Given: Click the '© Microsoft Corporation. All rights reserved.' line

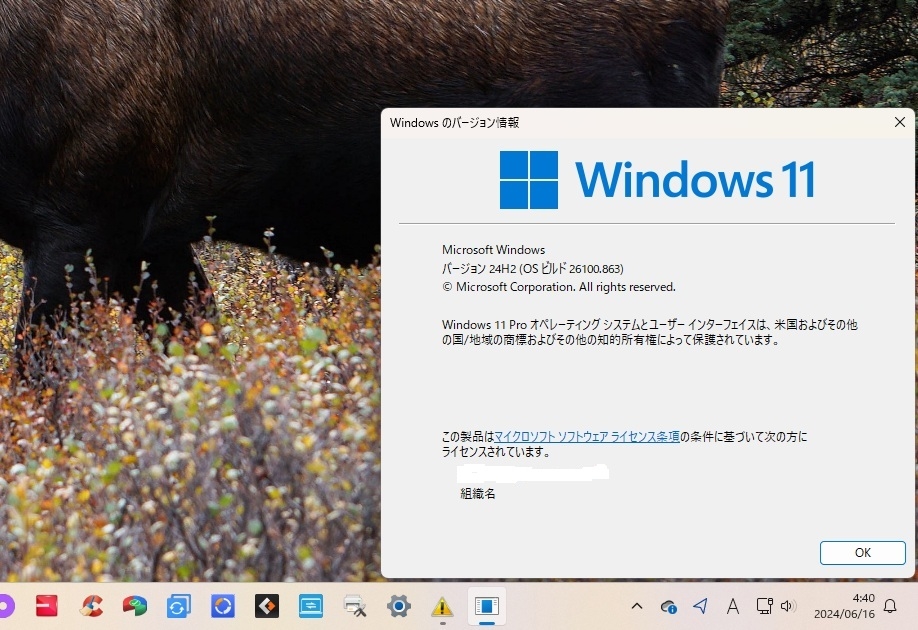Looking at the screenshot, I should 559,287.
